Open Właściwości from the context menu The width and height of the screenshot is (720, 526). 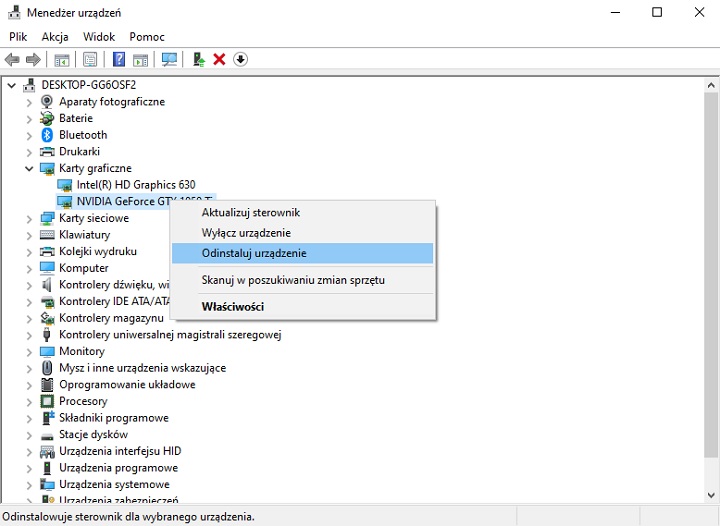point(232,307)
